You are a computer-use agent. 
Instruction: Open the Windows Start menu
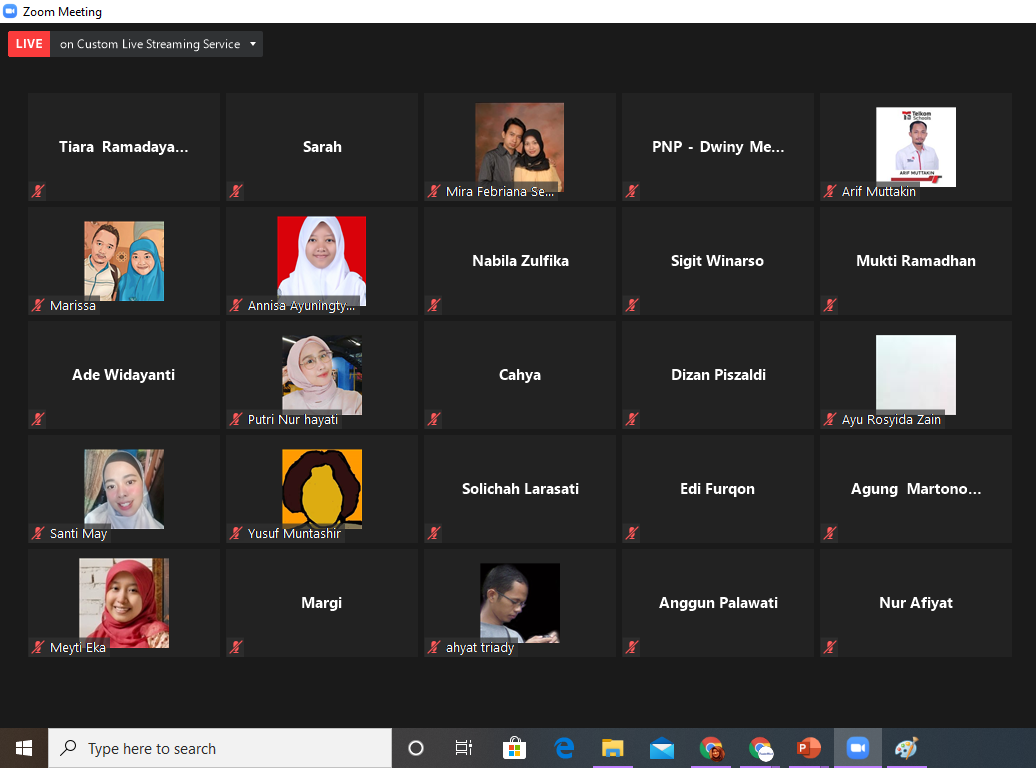click(x=24, y=748)
